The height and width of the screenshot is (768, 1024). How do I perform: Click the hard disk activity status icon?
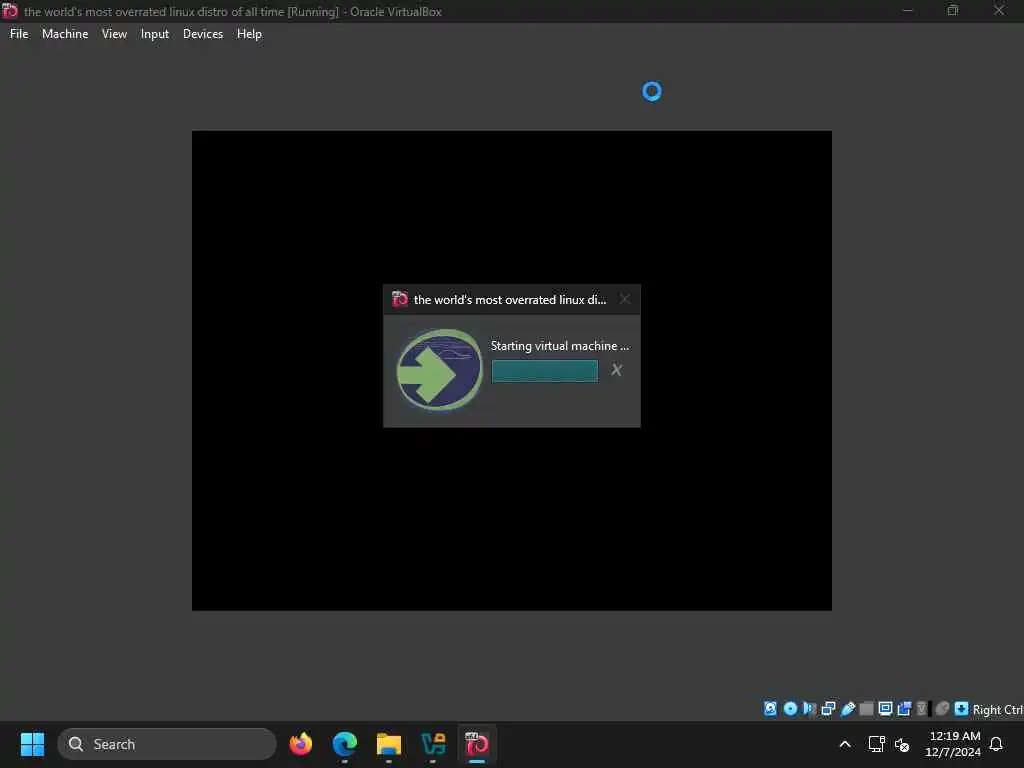click(x=771, y=709)
